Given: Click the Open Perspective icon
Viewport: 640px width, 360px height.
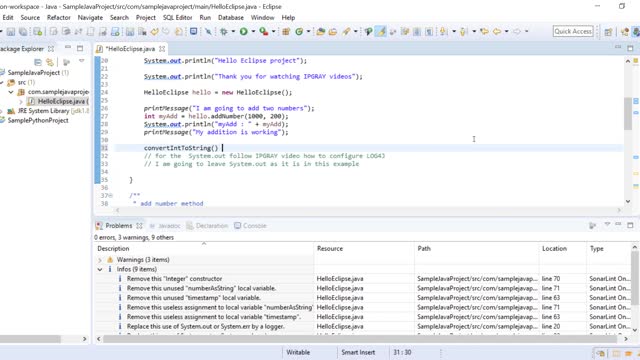Looking at the screenshot, I should click(x=609, y=32).
